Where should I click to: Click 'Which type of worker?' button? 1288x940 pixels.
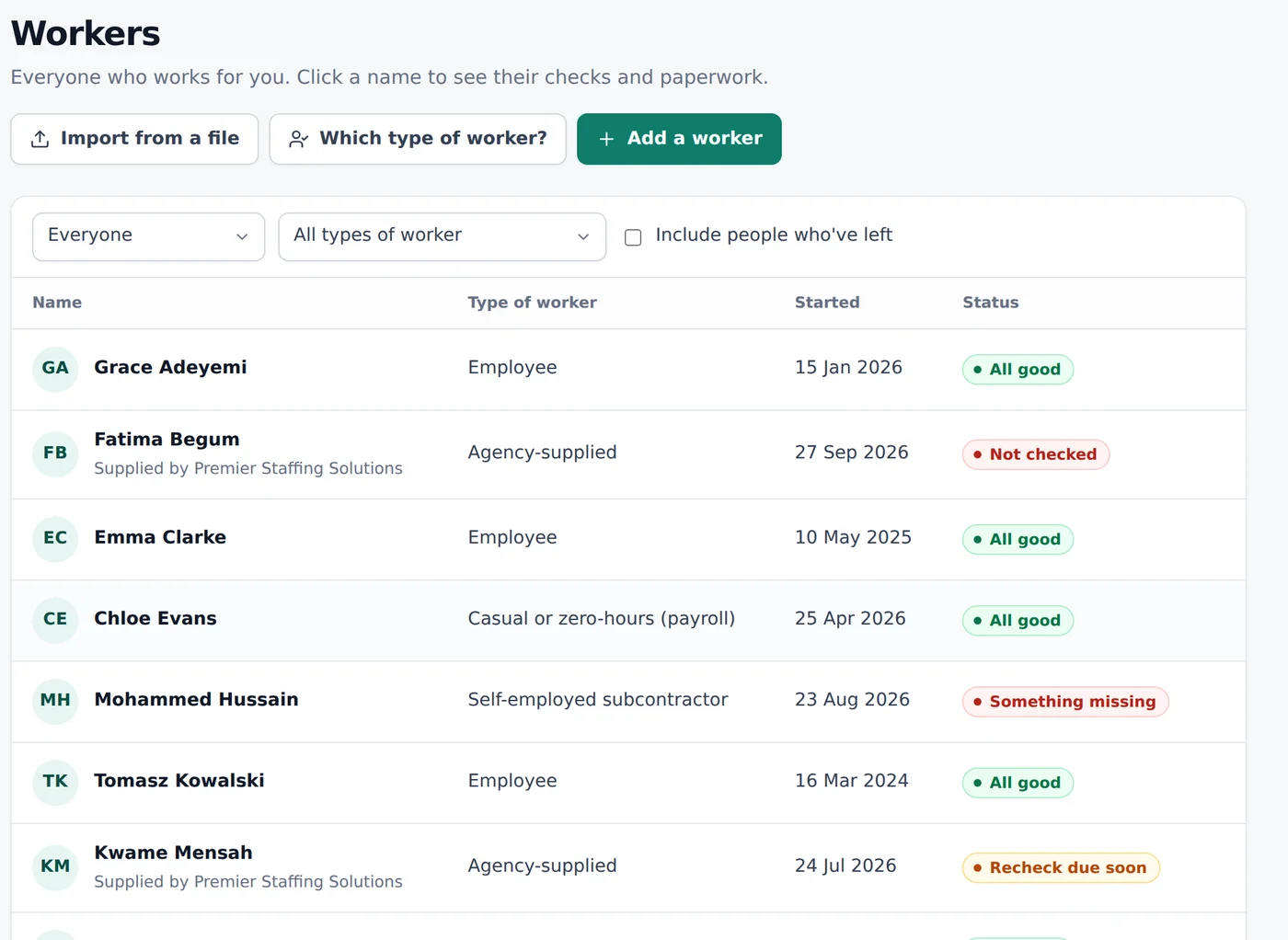418,139
